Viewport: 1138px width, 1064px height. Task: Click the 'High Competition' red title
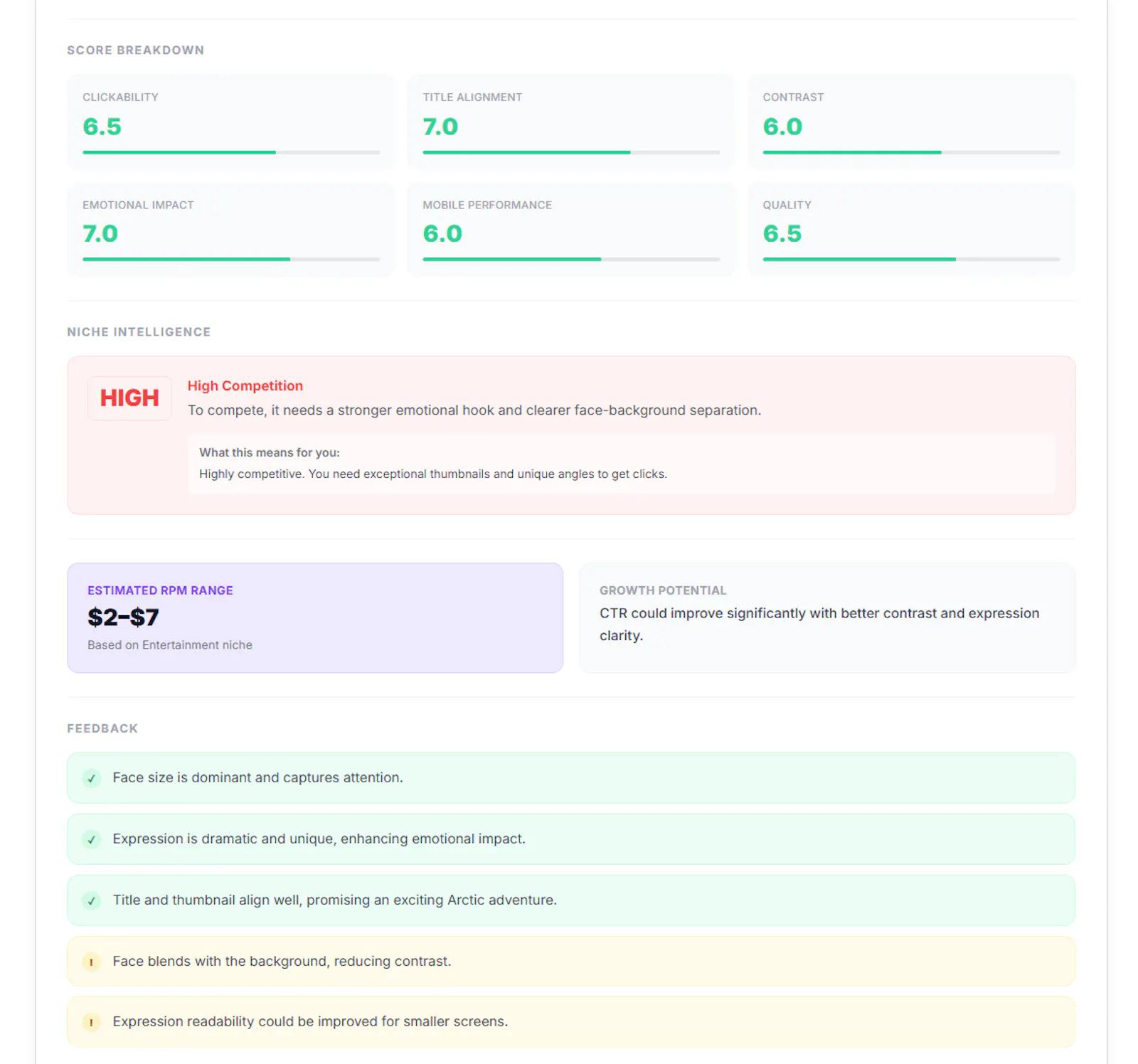pyautogui.click(x=245, y=385)
